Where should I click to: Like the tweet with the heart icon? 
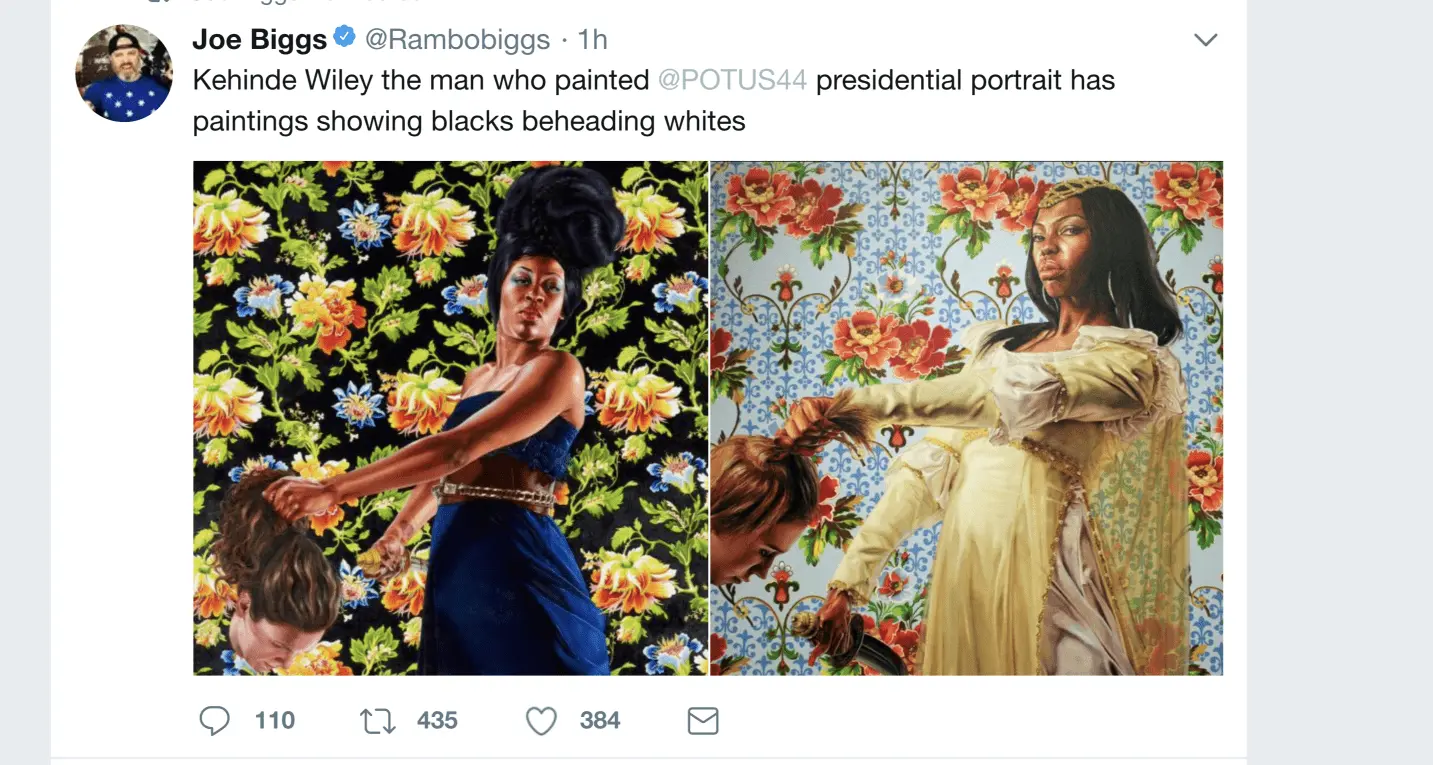coord(541,721)
